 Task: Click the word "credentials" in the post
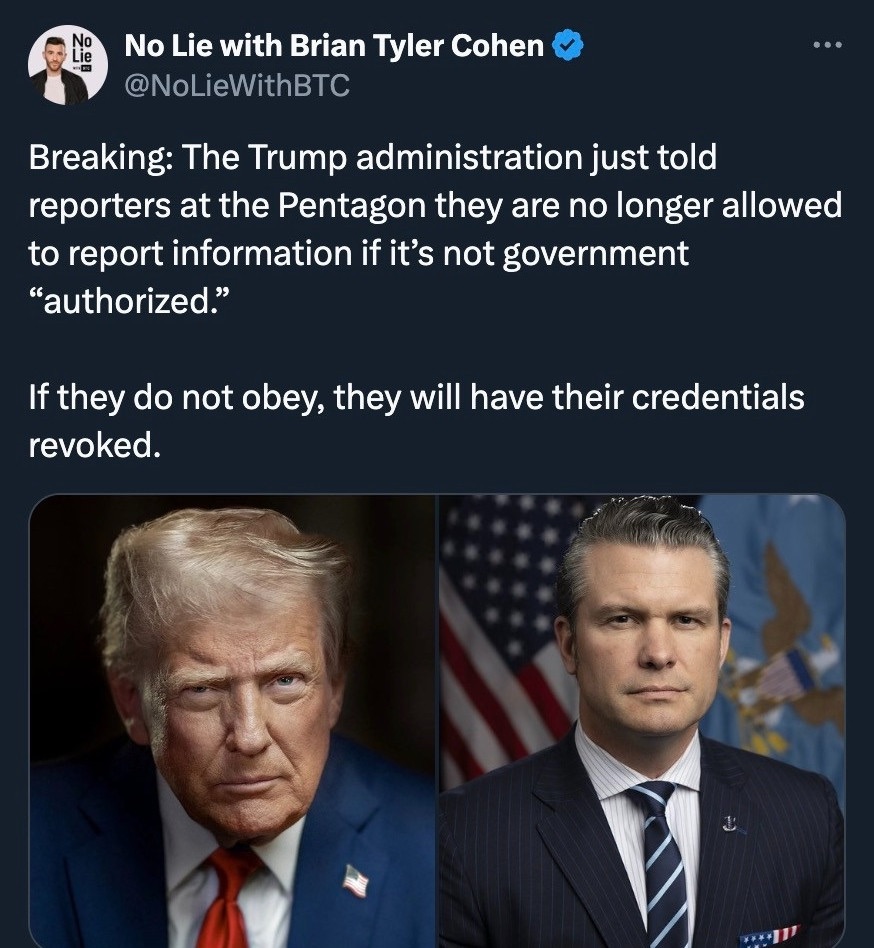pyautogui.click(x=718, y=398)
